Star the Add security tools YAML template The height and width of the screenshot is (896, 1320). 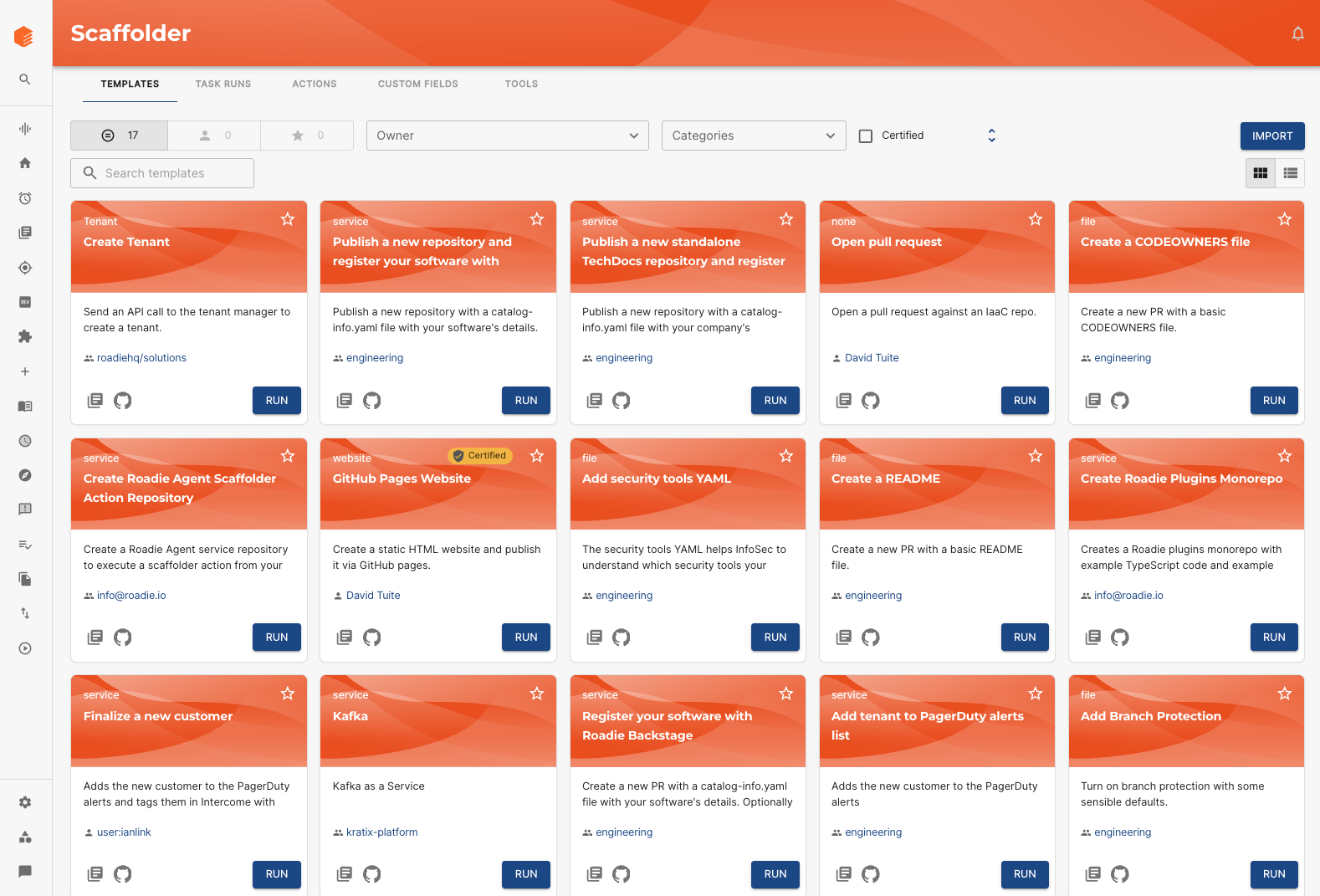[x=786, y=456]
